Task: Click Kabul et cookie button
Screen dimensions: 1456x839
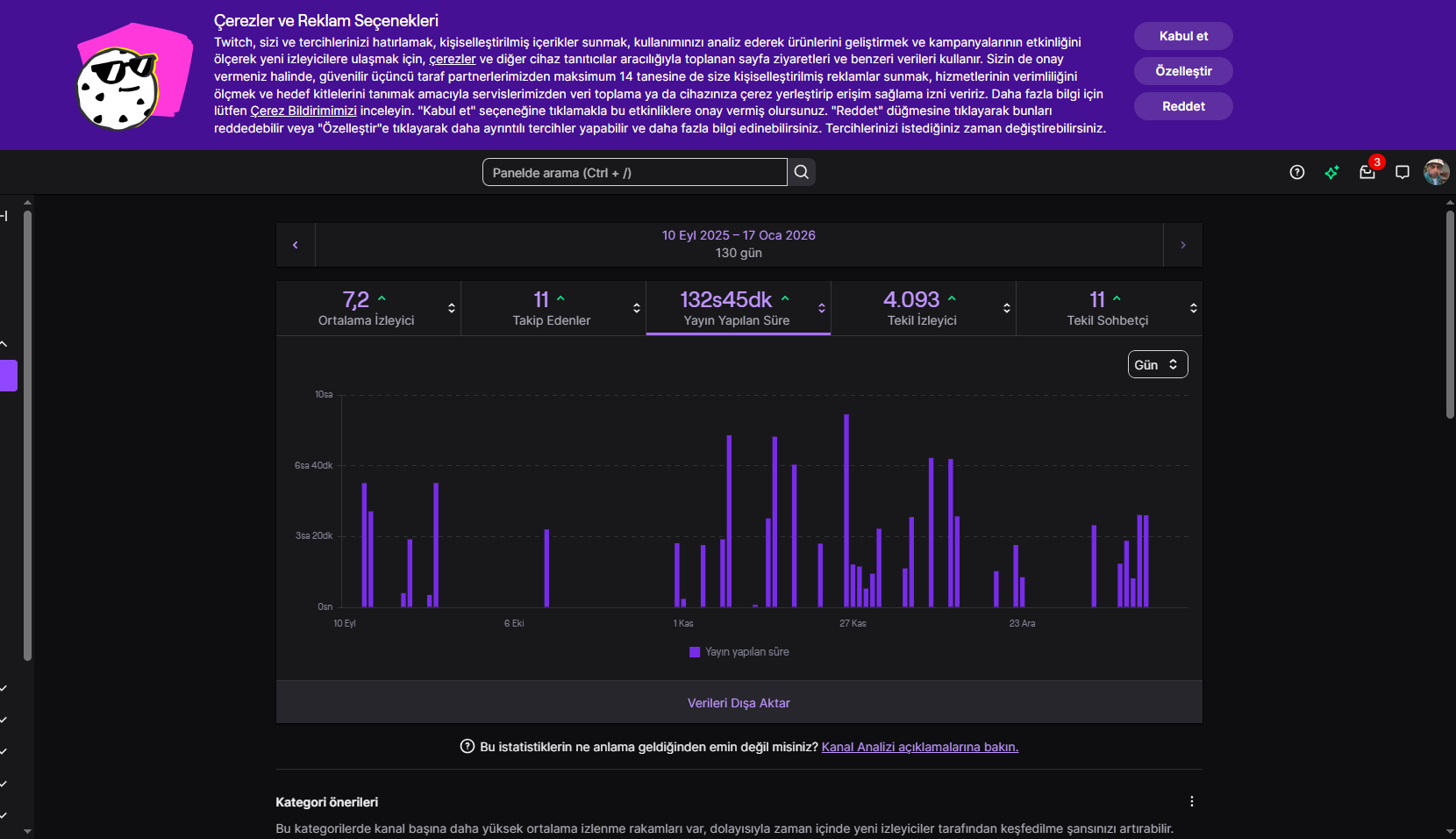Action: click(1183, 36)
